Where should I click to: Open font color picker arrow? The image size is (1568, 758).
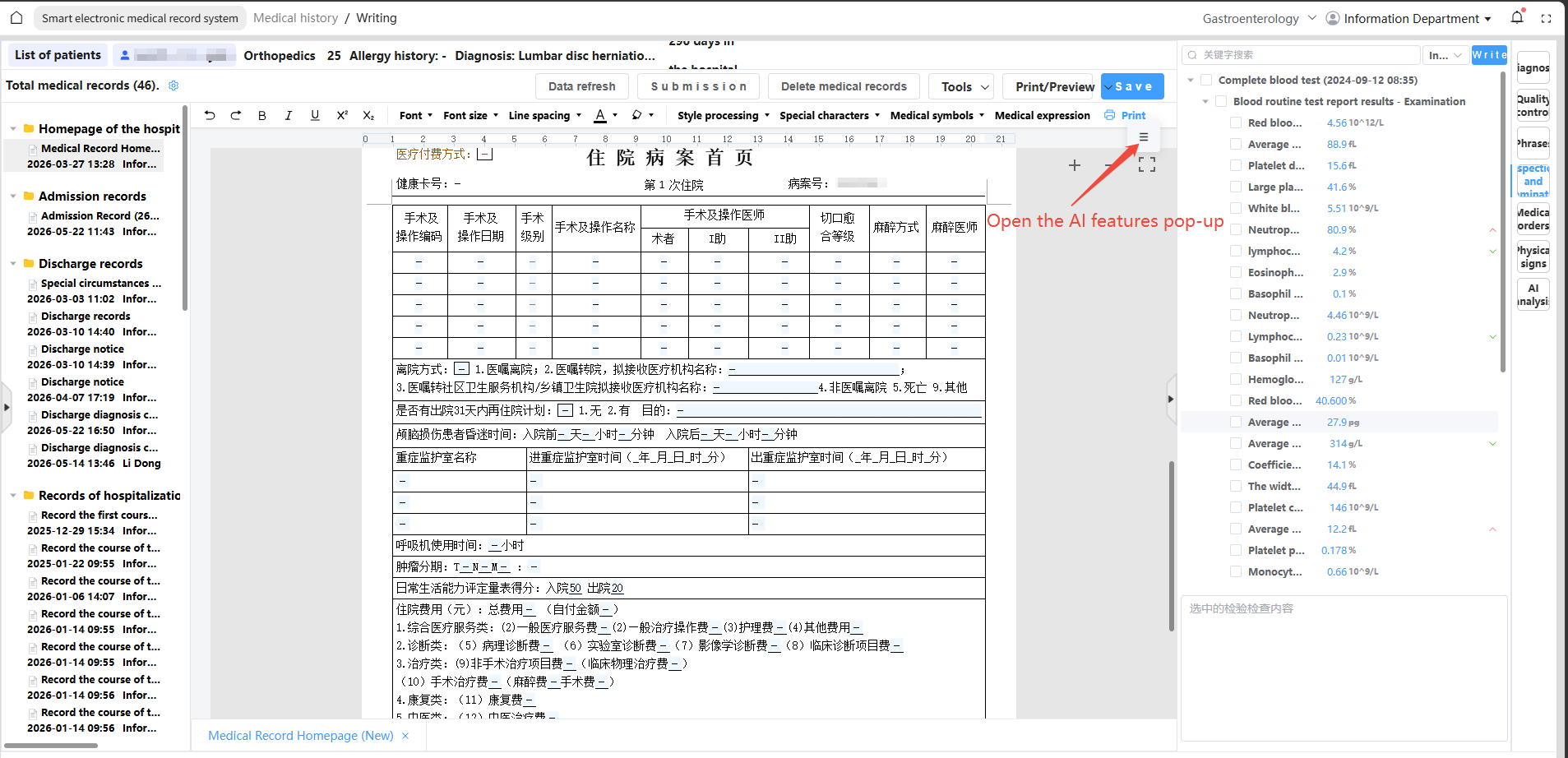615,115
